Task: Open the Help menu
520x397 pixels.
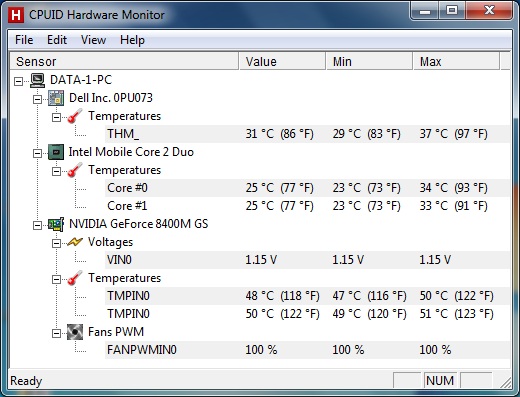Action: (x=132, y=40)
